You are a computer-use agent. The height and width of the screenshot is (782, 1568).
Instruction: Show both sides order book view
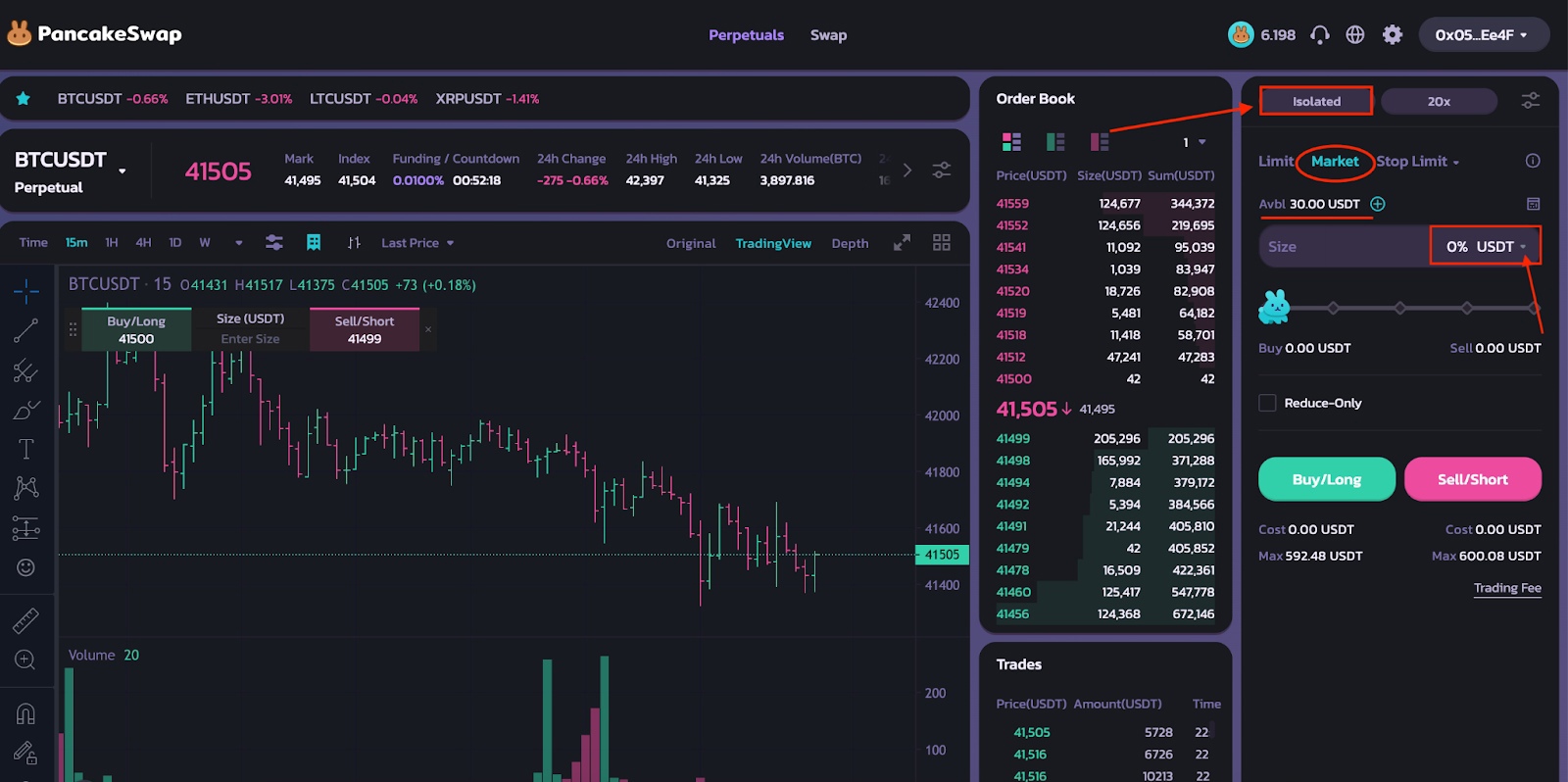click(x=1011, y=142)
